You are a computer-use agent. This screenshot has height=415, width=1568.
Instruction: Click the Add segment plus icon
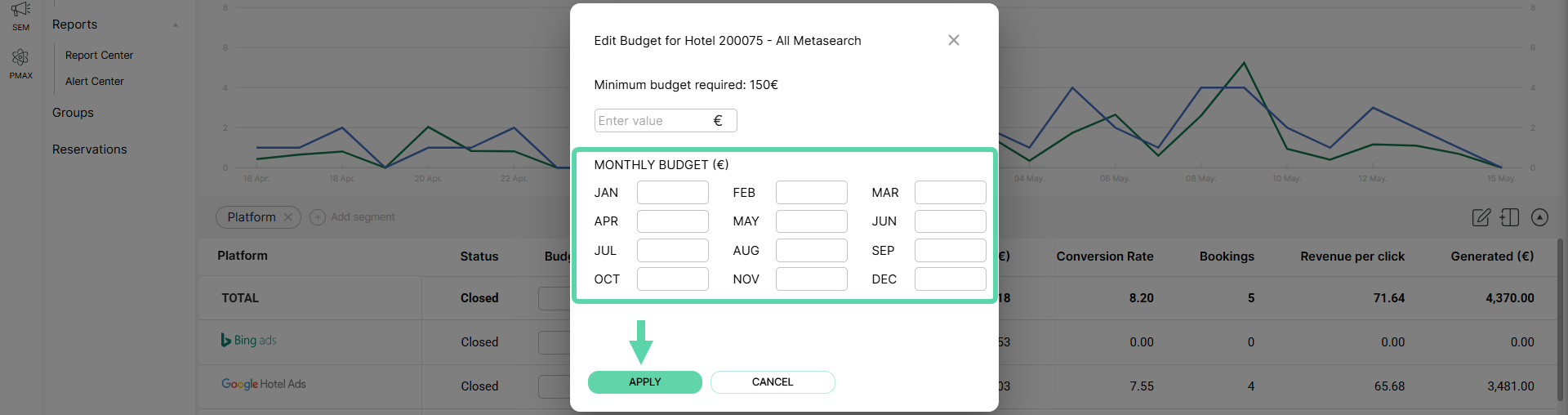[x=318, y=217]
